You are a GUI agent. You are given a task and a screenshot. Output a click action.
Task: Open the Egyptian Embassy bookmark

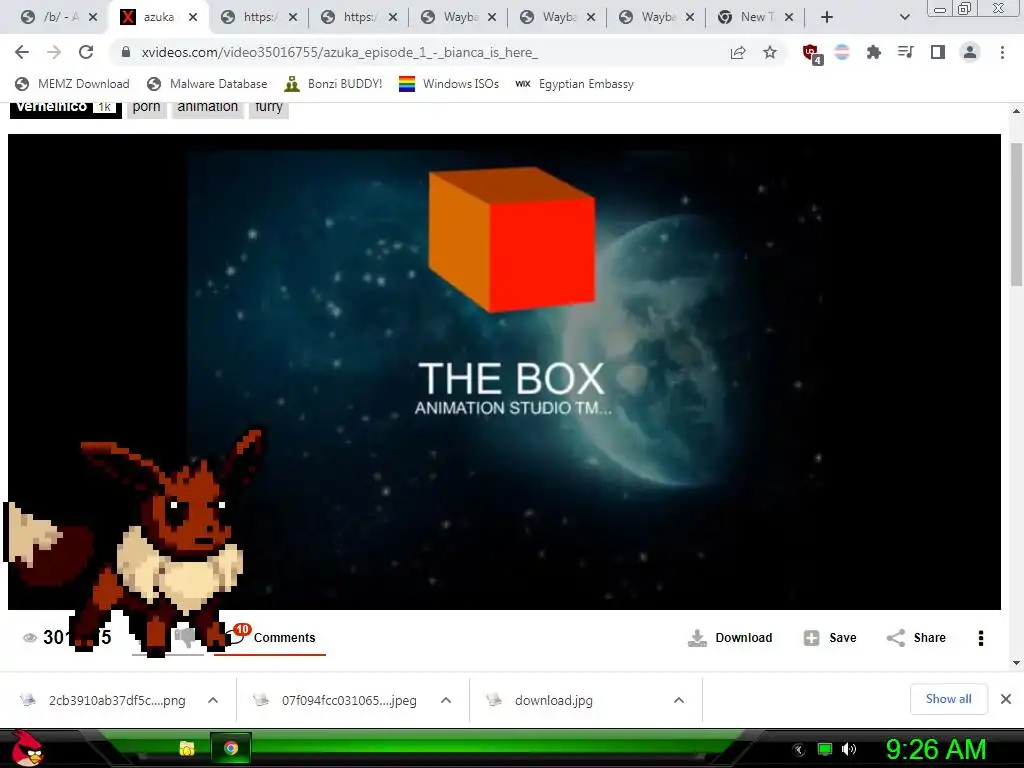(575, 84)
